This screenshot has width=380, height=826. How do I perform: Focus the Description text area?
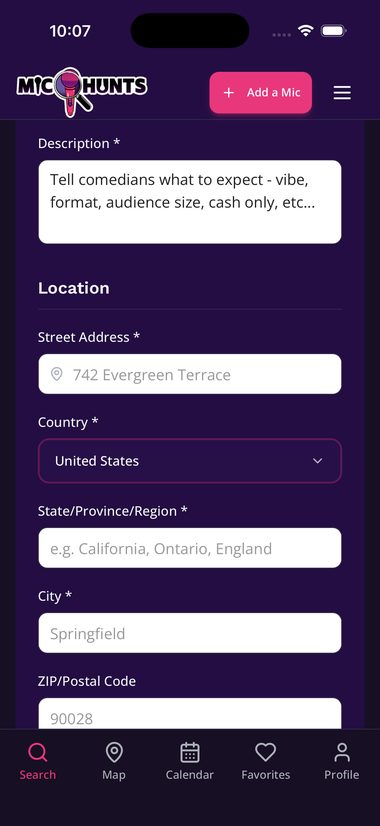(x=190, y=202)
